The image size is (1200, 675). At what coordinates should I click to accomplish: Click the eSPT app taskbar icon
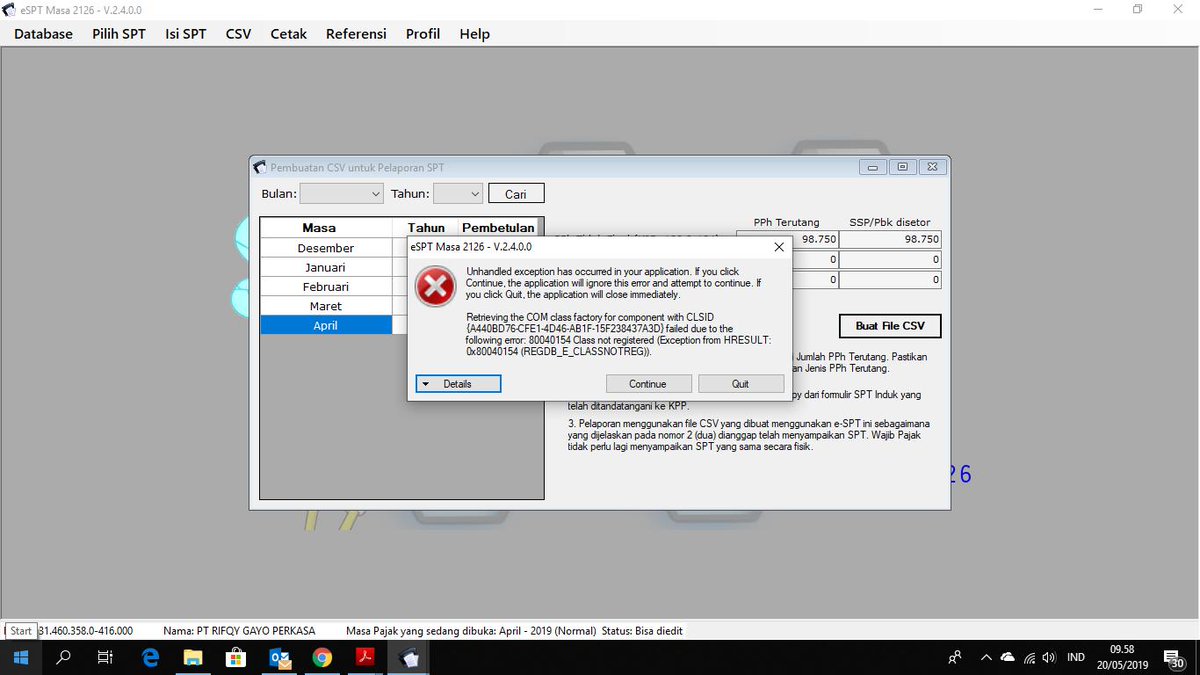tap(409, 658)
